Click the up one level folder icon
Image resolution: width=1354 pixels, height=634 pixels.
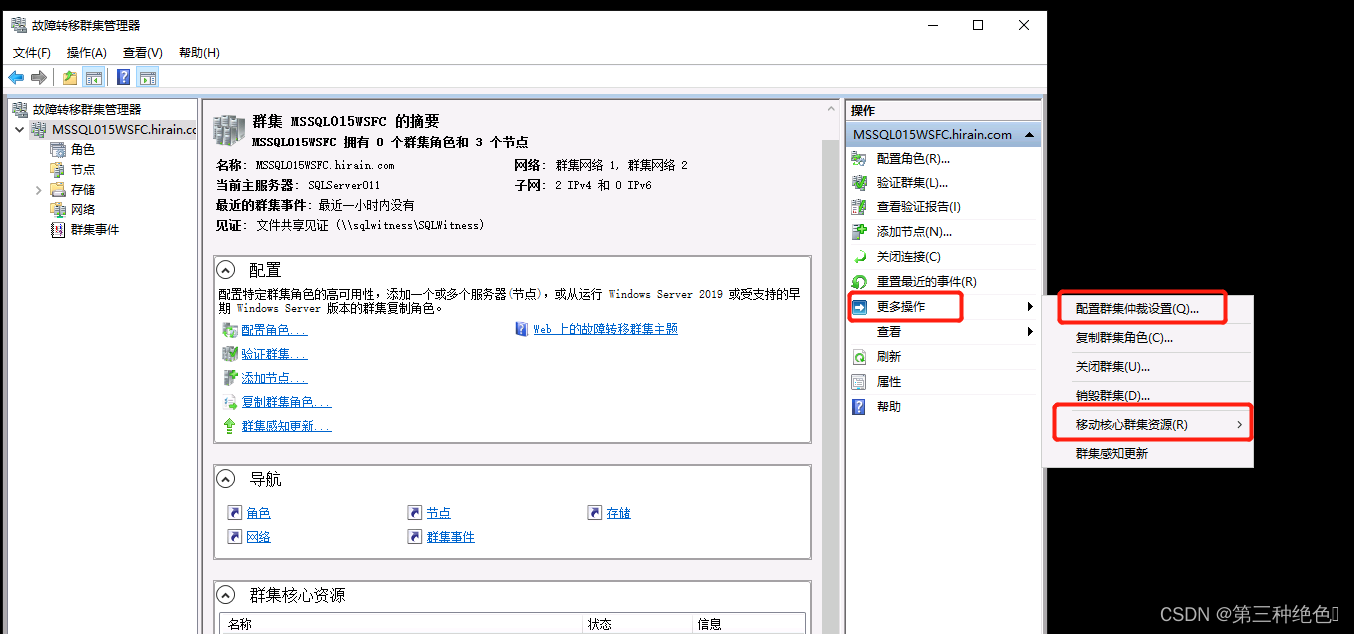70,77
